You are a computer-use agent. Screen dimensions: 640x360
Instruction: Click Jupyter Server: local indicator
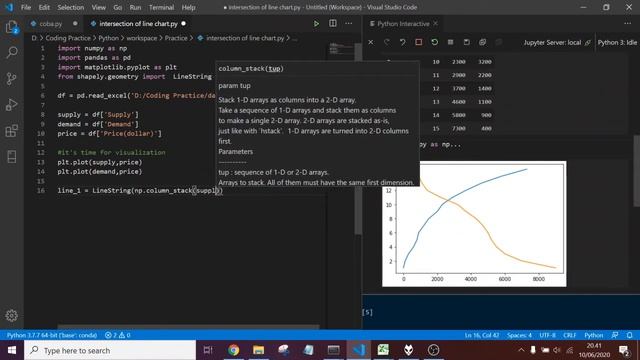(x=557, y=42)
